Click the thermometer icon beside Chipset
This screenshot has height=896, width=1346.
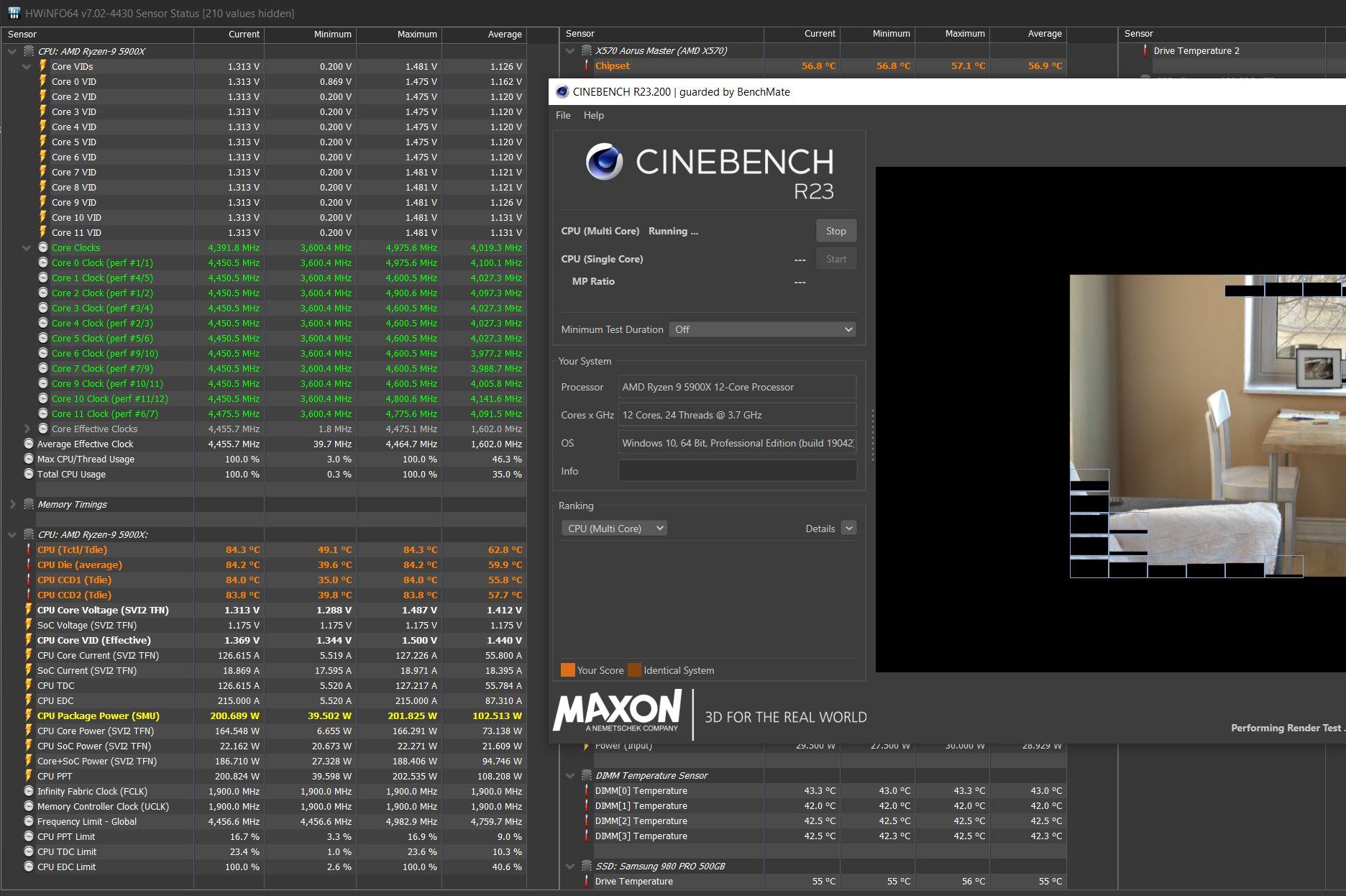(x=587, y=65)
